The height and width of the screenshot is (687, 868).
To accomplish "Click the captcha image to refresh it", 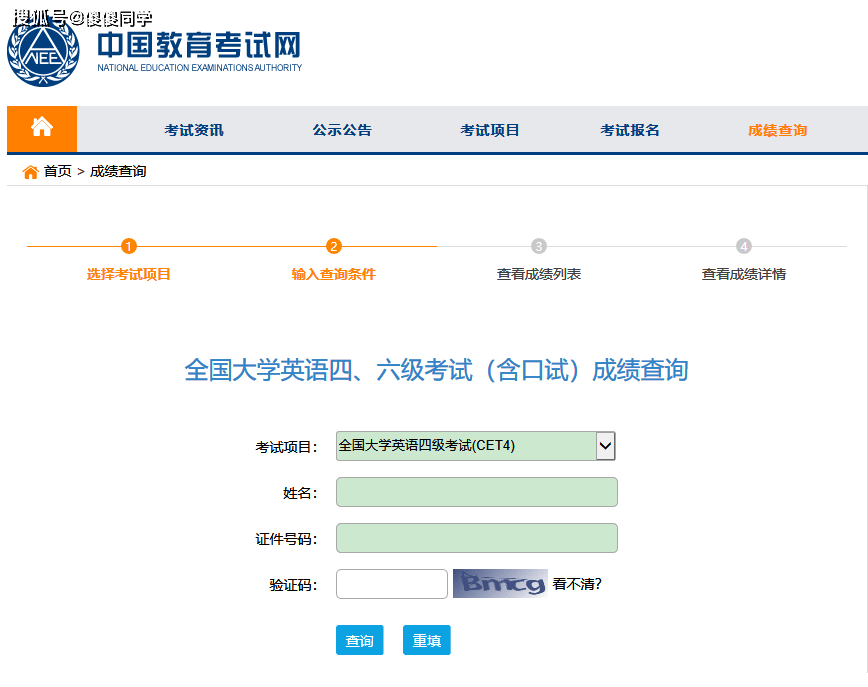I will pyautogui.click(x=499, y=583).
